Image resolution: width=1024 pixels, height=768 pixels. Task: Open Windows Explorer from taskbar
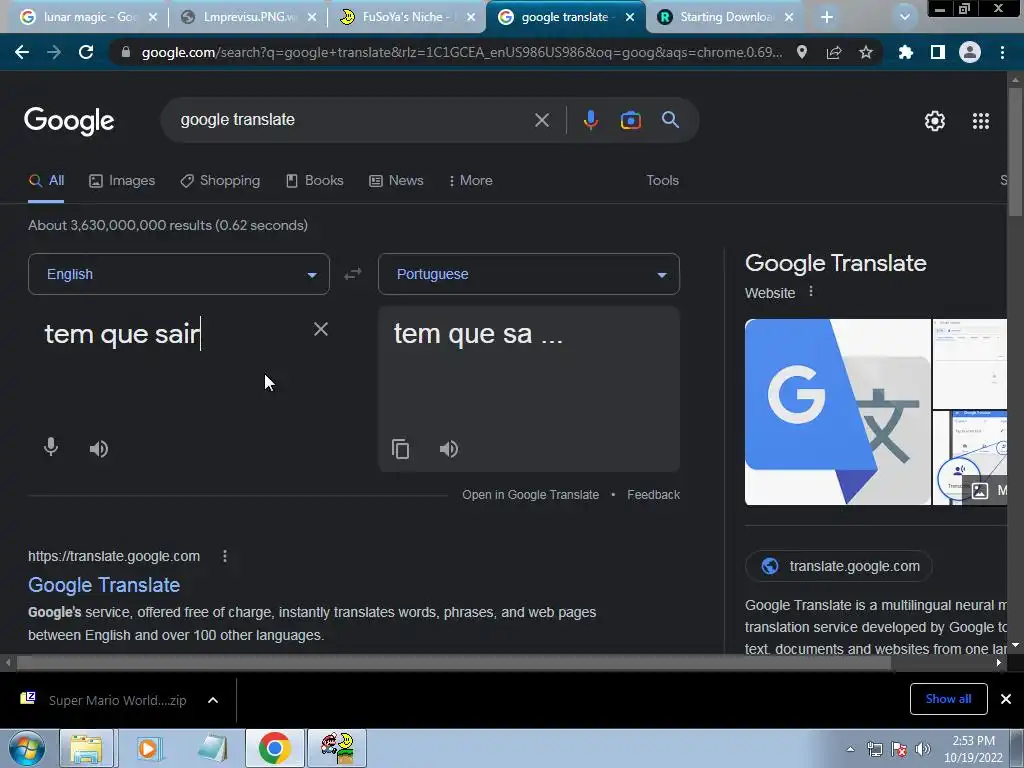(x=86, y=748)
